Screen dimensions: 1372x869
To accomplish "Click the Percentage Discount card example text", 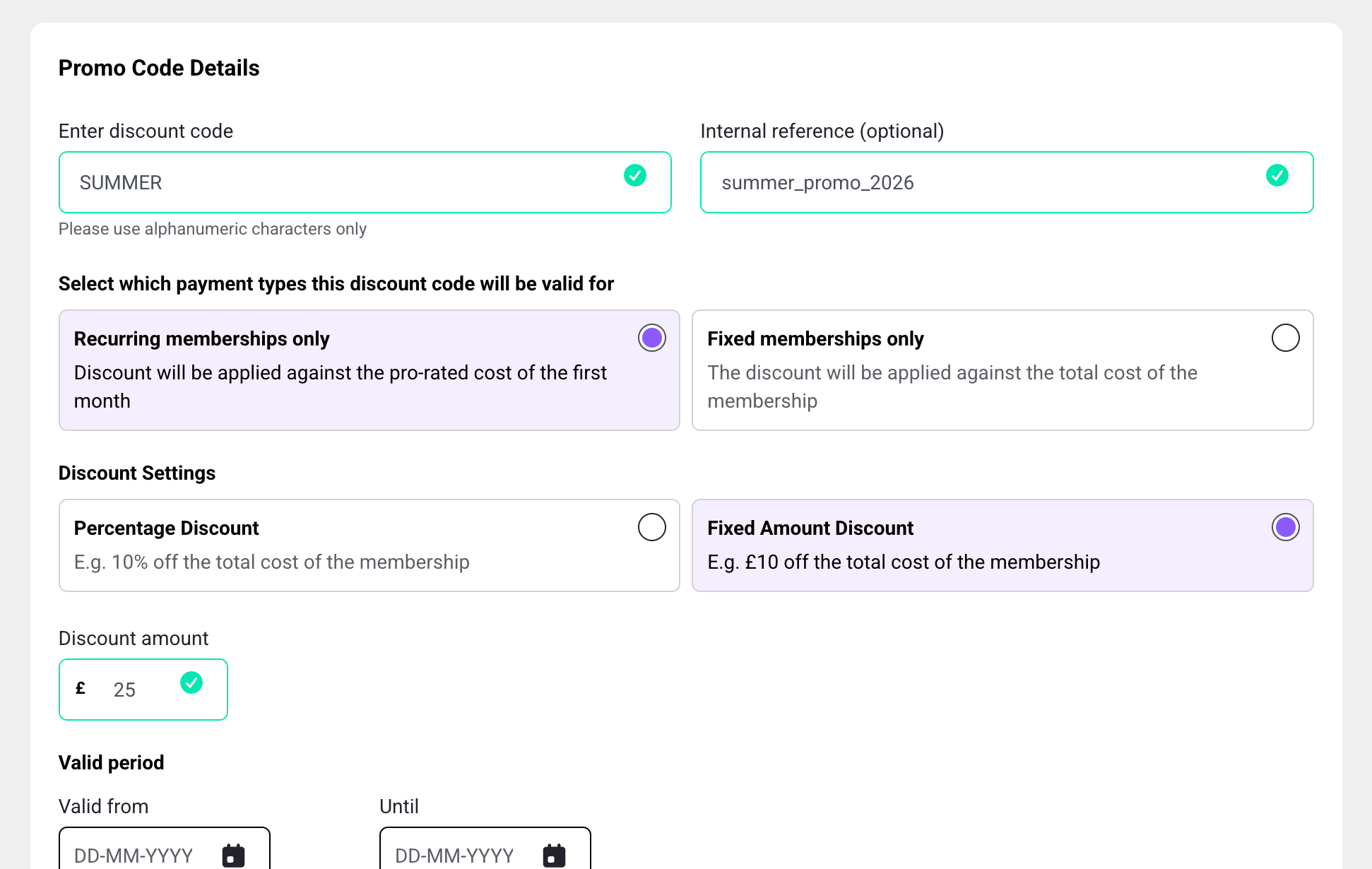I will (x=271, y=562).
